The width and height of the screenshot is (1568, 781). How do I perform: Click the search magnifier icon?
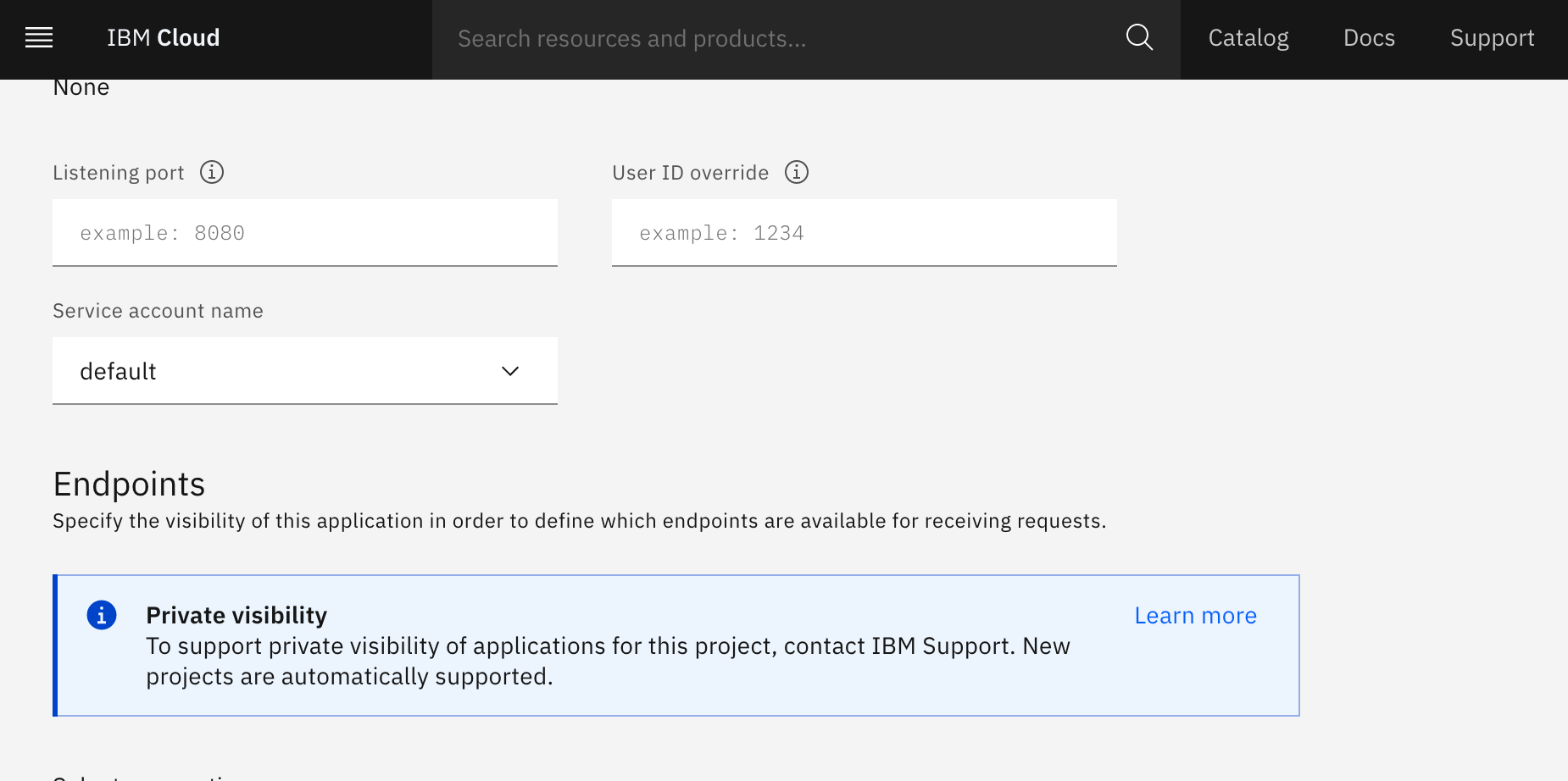pyautogui.click(x=1139, y=38)
